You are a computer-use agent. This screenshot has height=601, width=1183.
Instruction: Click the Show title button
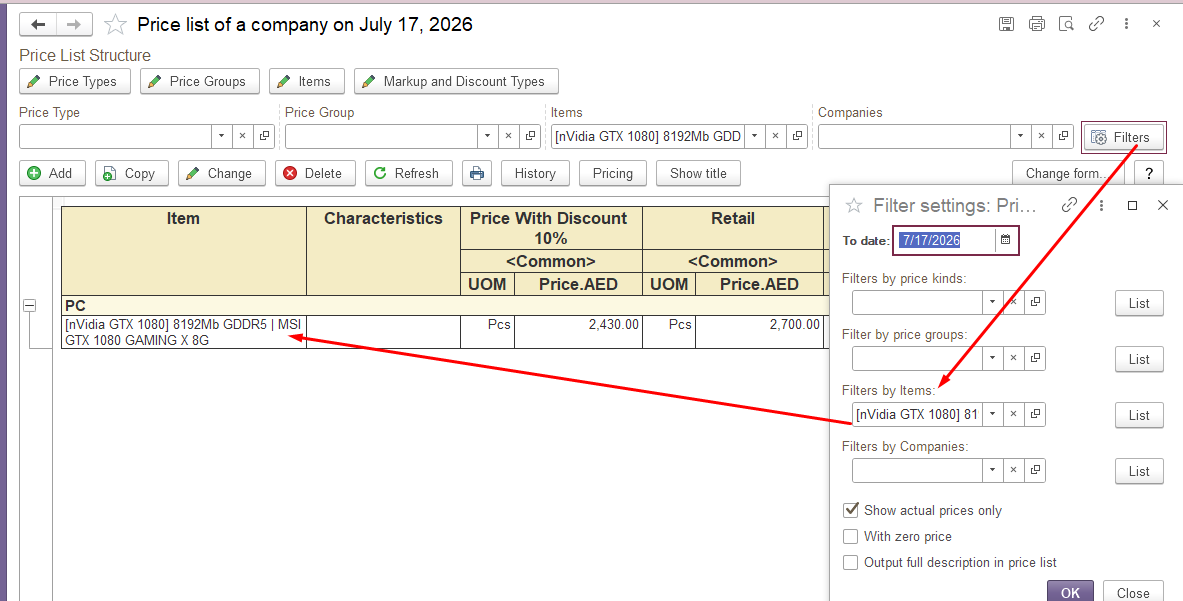click(x=698, y=173)
